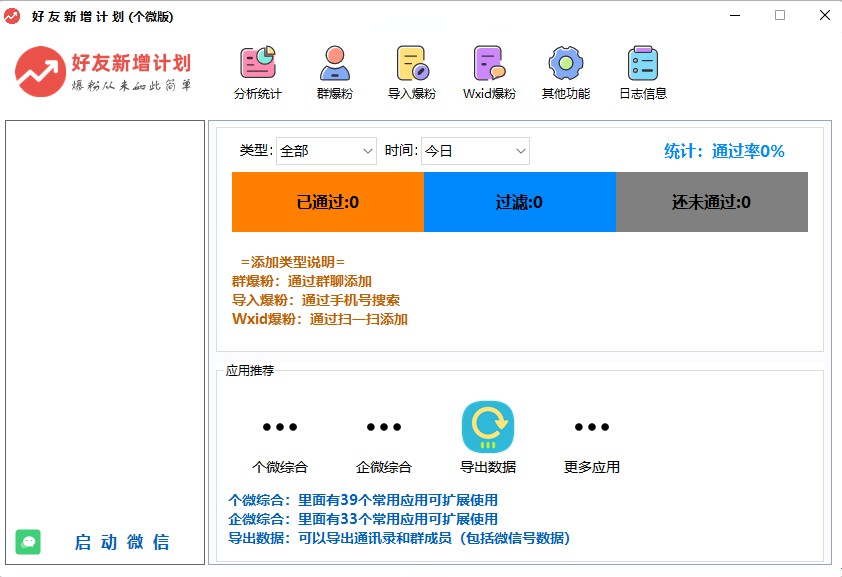
Task: Open 更多应用 more apps entry
Action: 592,428
